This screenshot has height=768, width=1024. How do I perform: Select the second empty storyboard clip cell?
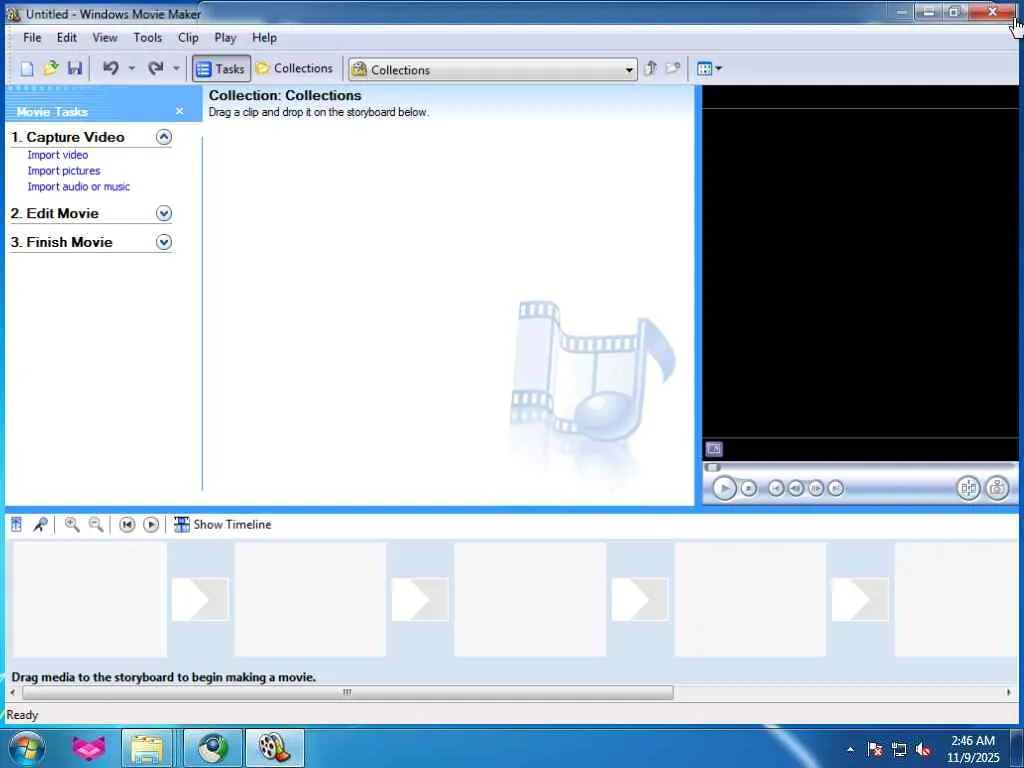[x=310, y=600]
